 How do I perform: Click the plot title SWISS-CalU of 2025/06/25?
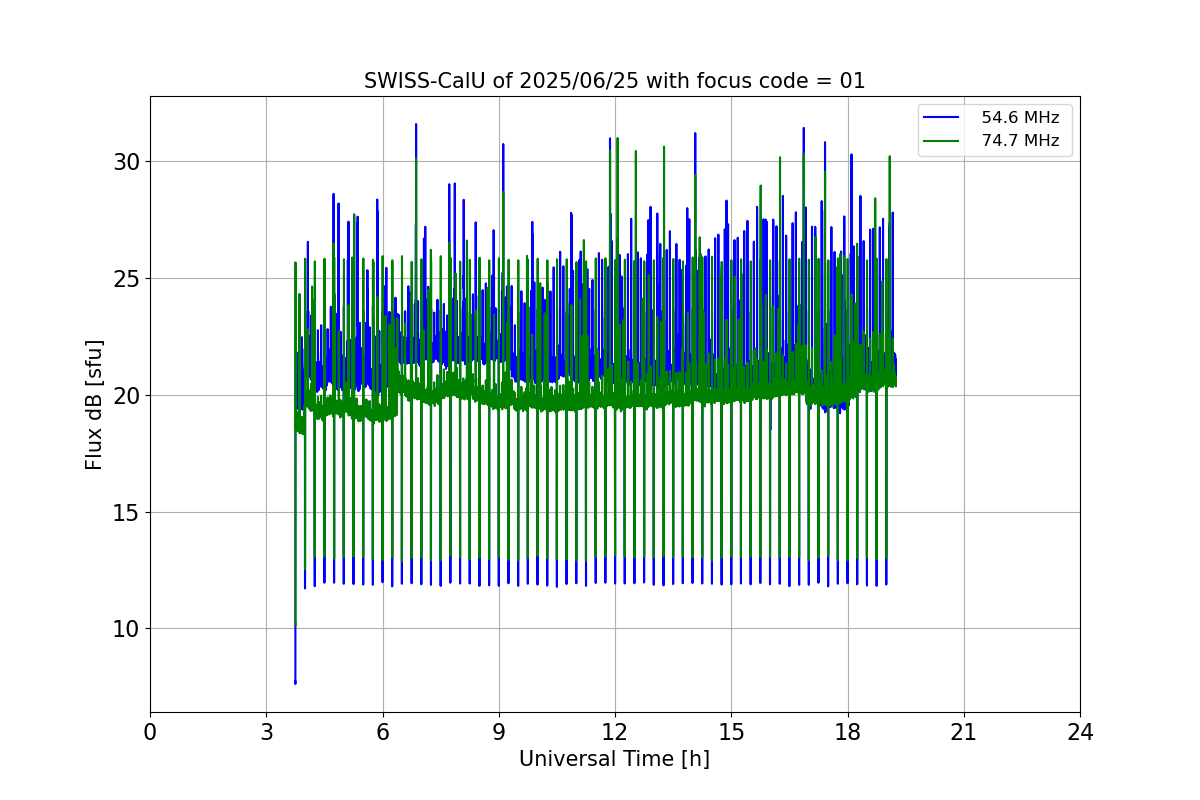tap(614, 81)
